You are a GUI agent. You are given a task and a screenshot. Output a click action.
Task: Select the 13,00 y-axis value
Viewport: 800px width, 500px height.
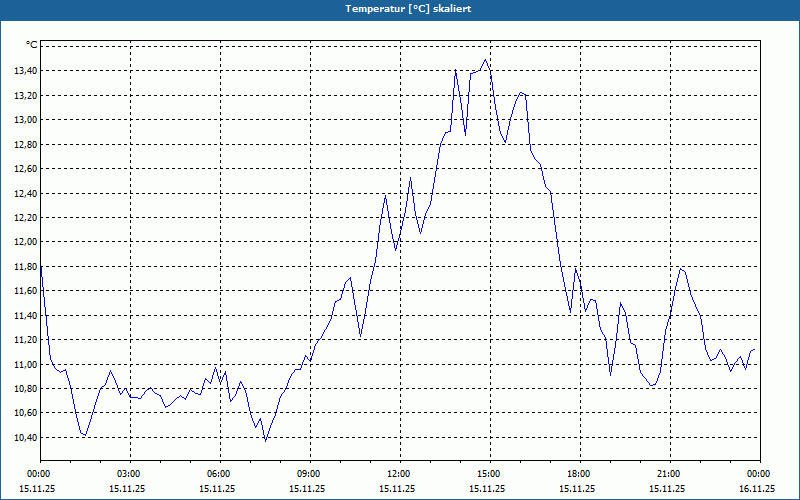pyautogui.click(x=25, y=119)
